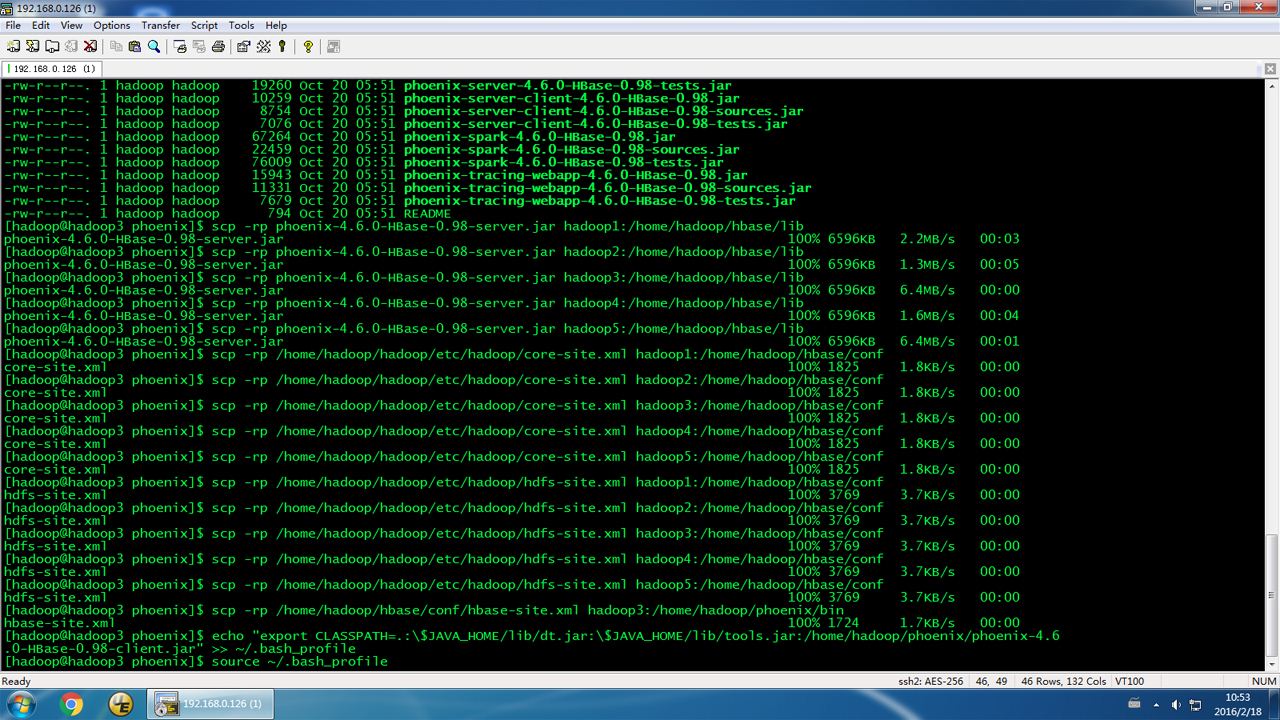Click the terminal vertical scrollbar thumb
Screen dimensions: 1280x720
pyautogui.click(x=1272, y=594)
